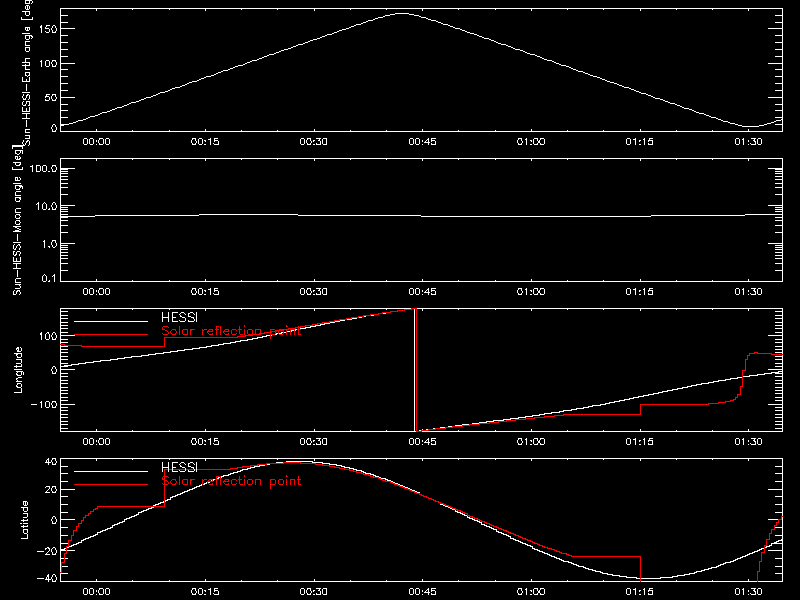The height and width of the screenshot is (600, 800).
Task: Select HESSI legend text in Latitude plot
Action: coord(179,467)
